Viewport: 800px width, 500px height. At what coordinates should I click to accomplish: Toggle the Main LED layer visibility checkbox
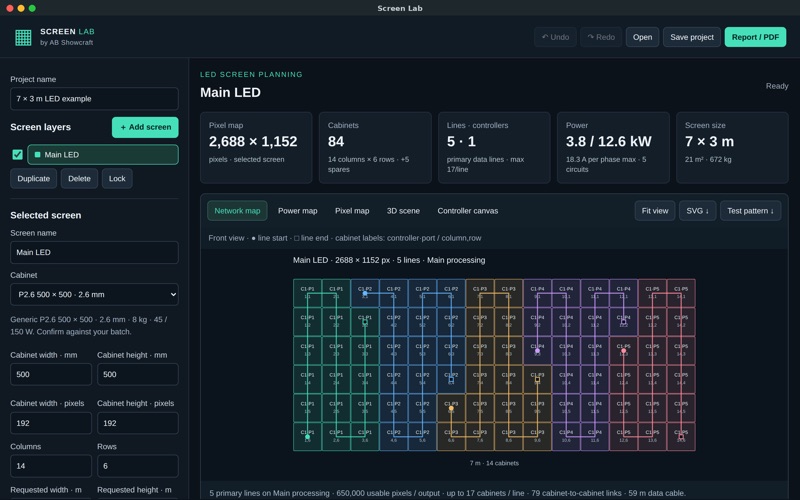click(x=17, y=155)
